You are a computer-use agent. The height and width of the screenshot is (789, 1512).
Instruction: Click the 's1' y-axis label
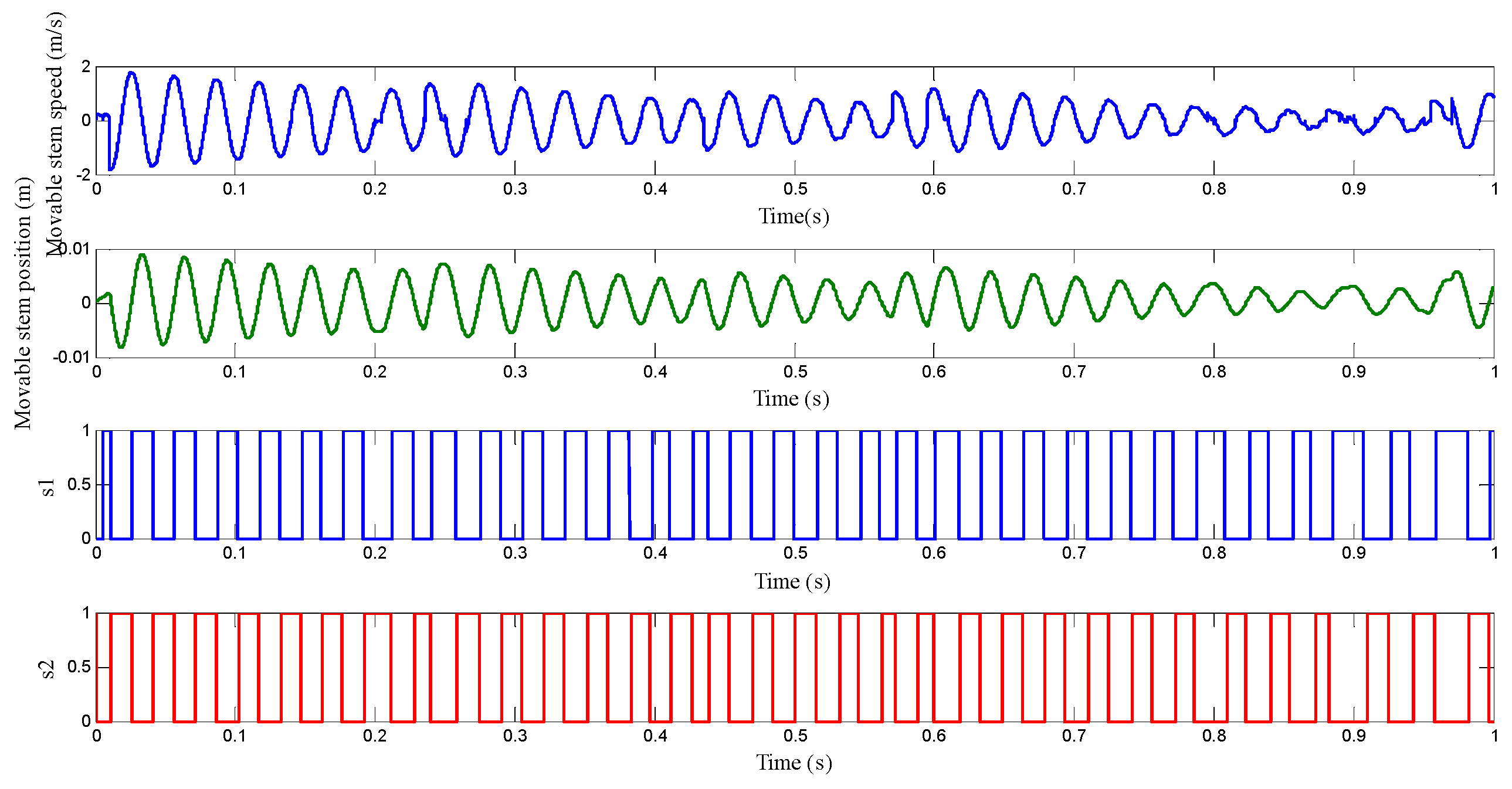pos(47,487)
